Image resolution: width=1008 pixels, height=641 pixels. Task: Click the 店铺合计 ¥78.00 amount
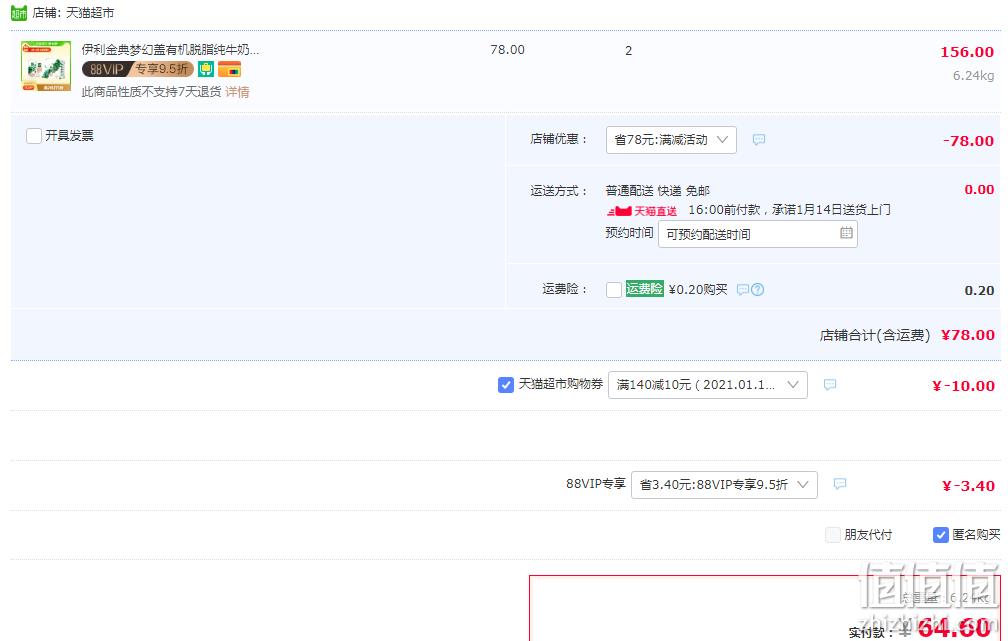[968, 335]
